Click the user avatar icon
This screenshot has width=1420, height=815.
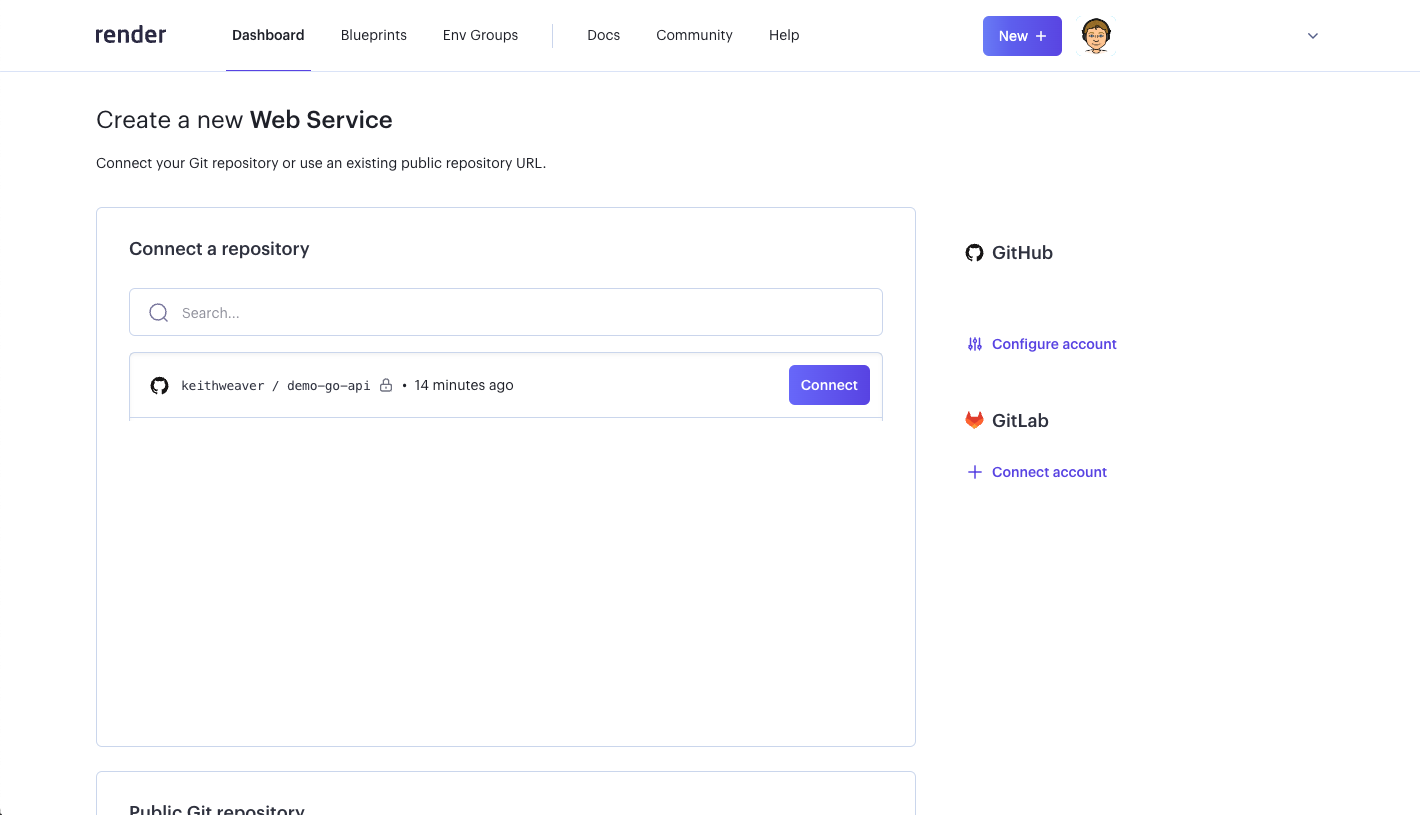tap(1096, 36)
